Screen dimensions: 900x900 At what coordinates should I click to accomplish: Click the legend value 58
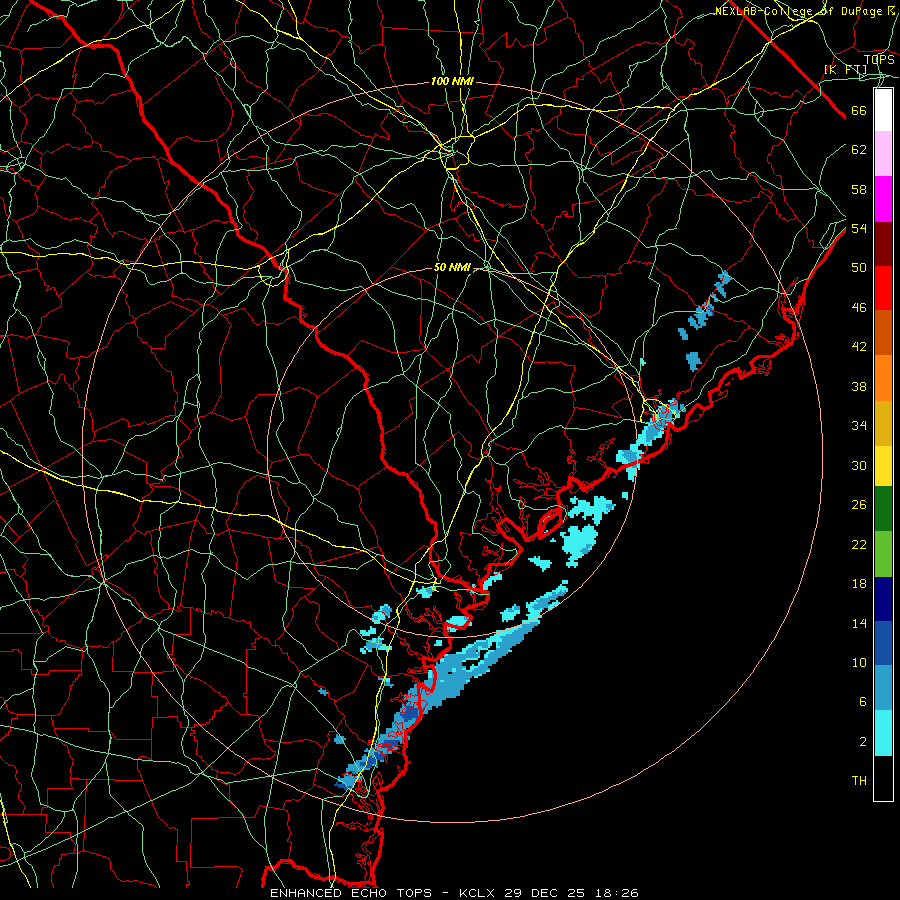859,189
